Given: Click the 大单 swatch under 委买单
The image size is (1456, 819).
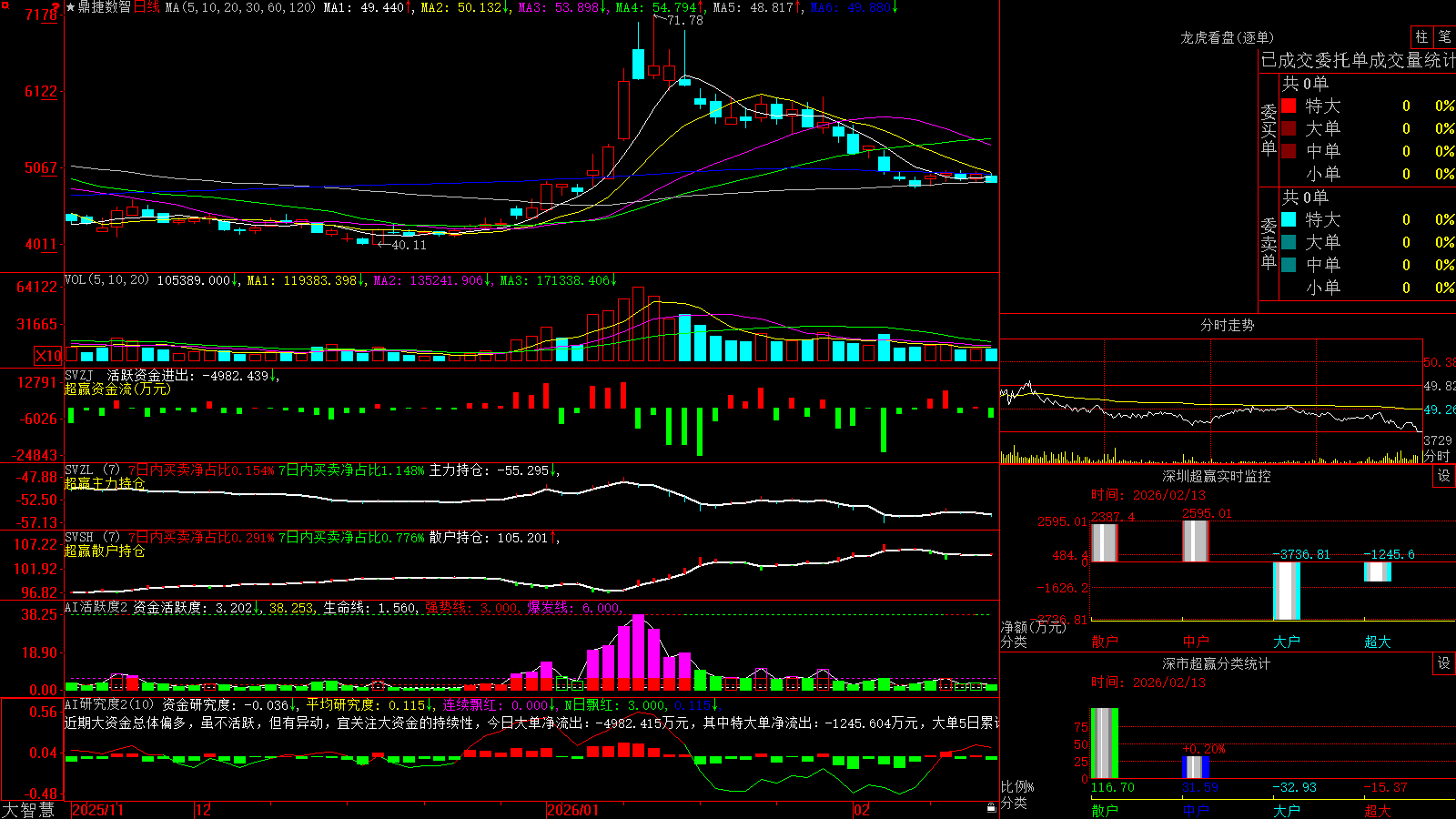Looking at the screenshot, I should point(1289,128).
